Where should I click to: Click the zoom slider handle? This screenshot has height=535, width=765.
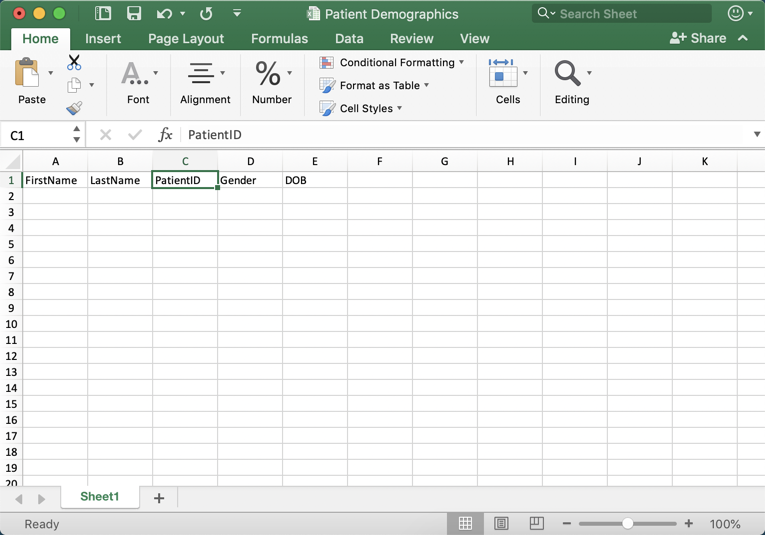click(627, 524)
